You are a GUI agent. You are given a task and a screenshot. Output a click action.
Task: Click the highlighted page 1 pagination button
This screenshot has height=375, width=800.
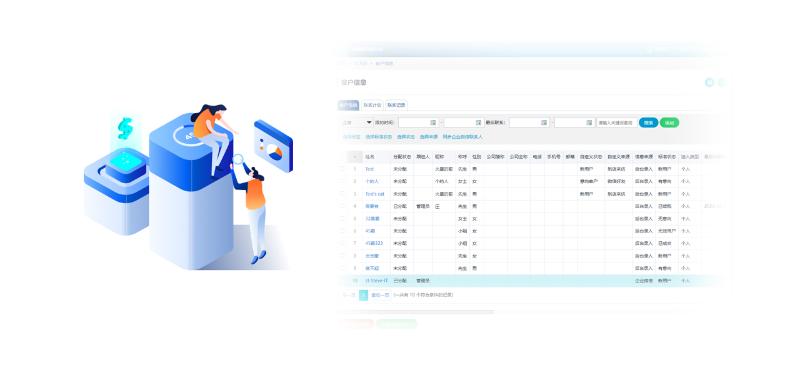(x=363, y=295)
